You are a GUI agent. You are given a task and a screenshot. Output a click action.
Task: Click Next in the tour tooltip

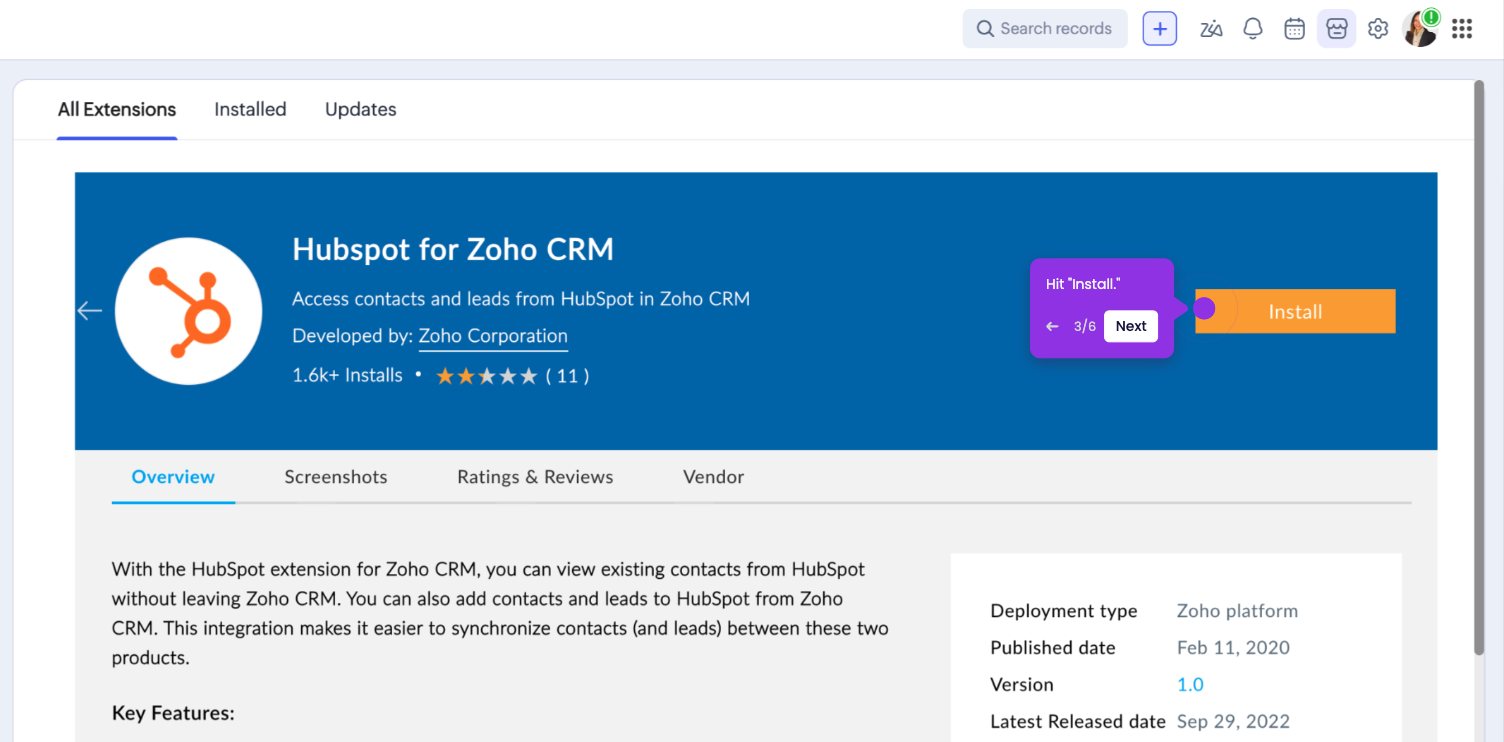coord(1131,326)
